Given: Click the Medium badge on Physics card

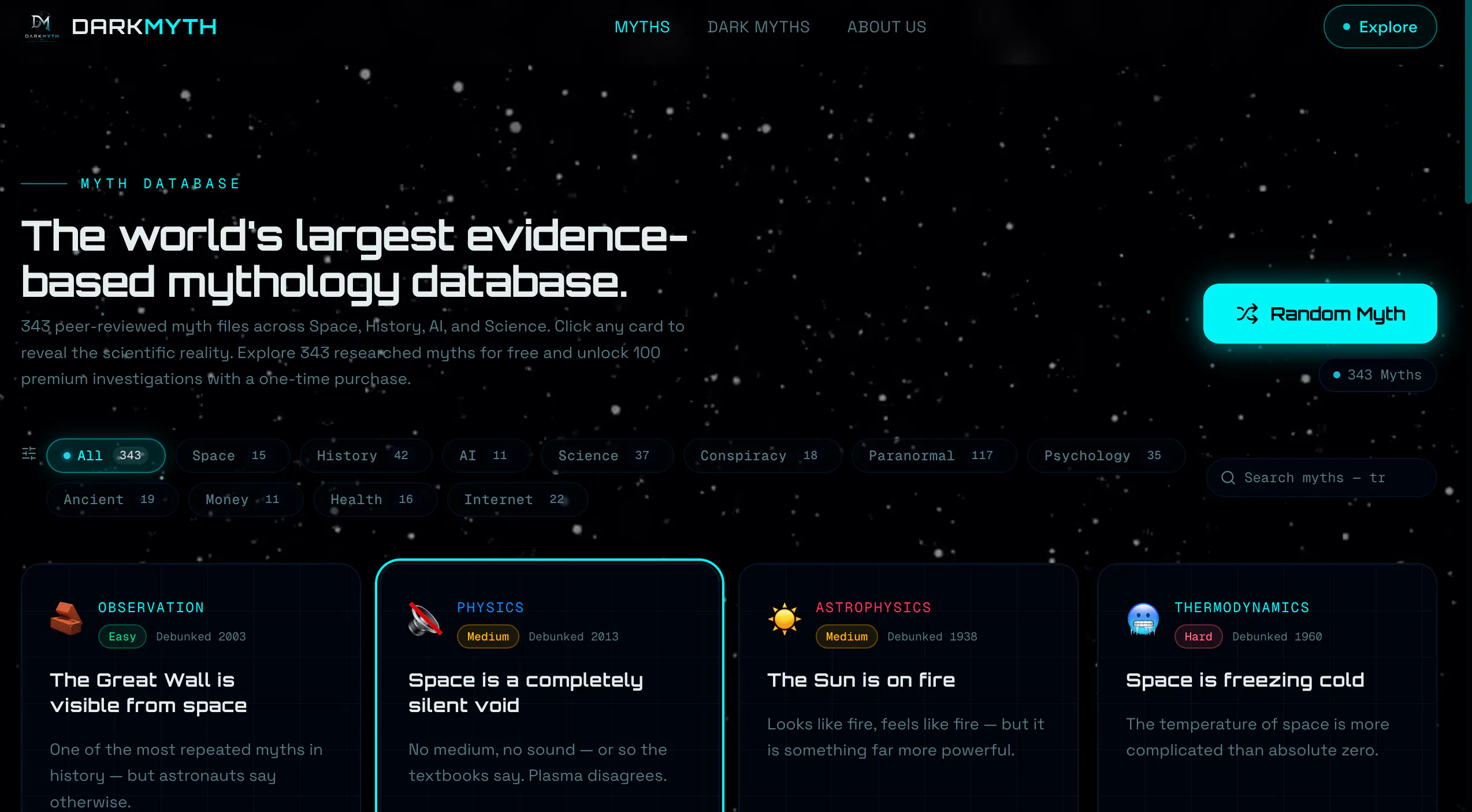Looking at the screenshot, I should click(x=488, y=636).
